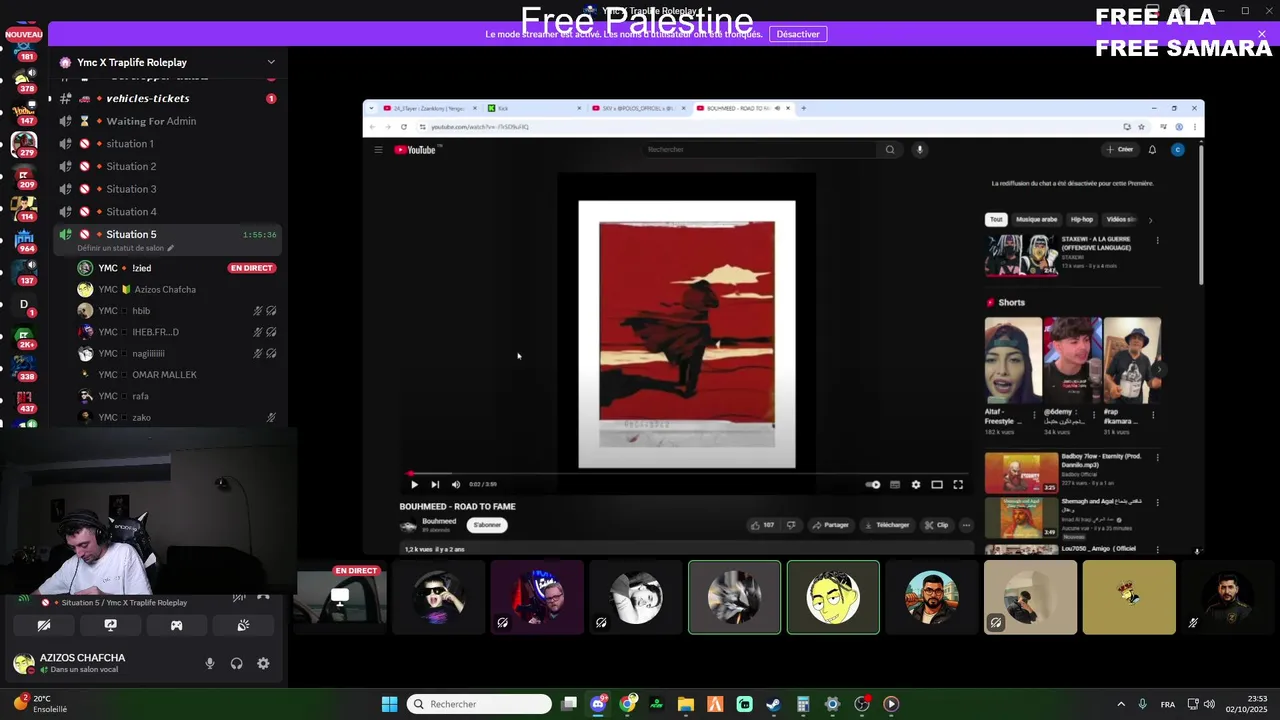Screen dimensions: 1280x720
Task: Click the YouTube video progress bar
Action: [x=687, y=474]
